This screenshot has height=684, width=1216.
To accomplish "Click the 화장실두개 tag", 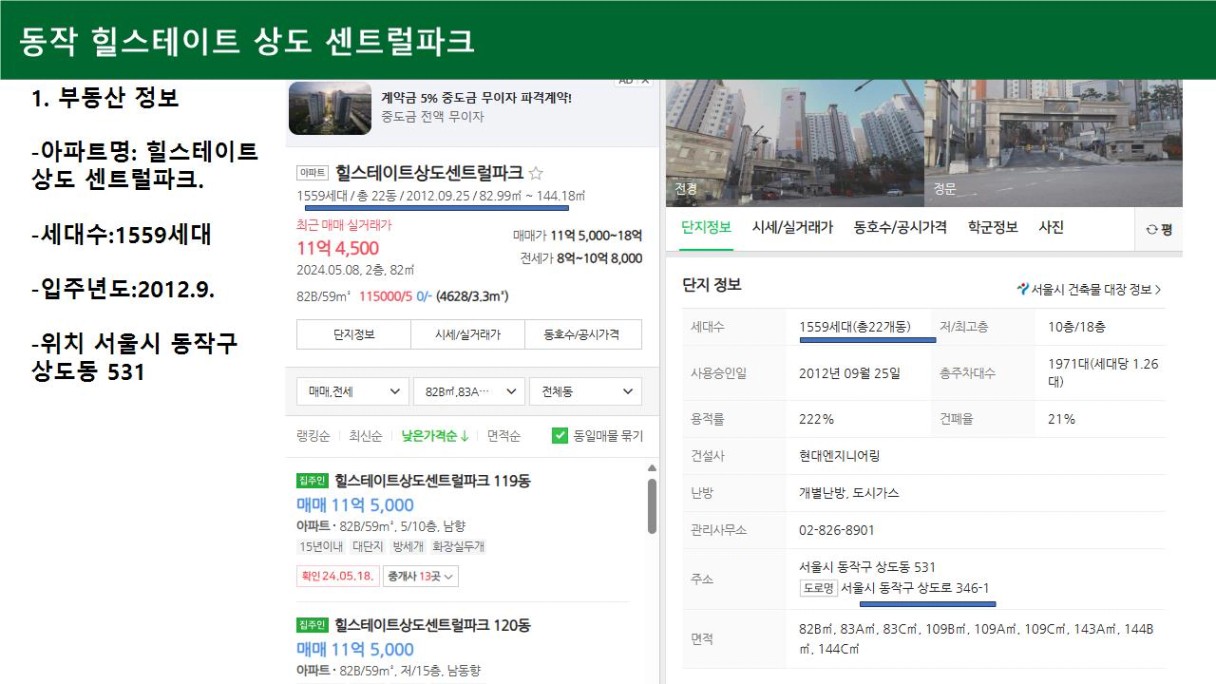I will (x=458, y=547).
